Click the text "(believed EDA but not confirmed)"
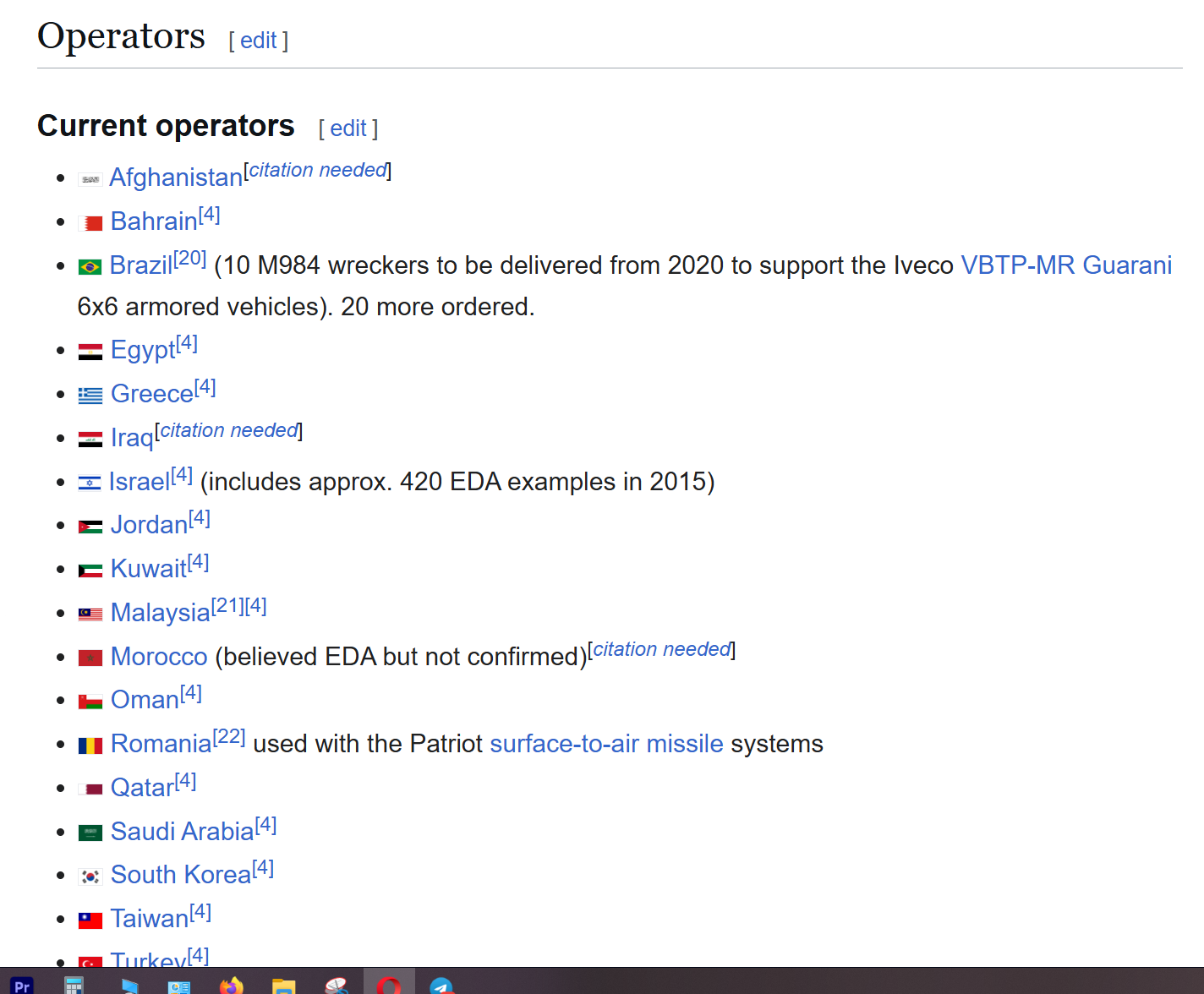This screenshot has width=1204, height=994. point(402,657)
